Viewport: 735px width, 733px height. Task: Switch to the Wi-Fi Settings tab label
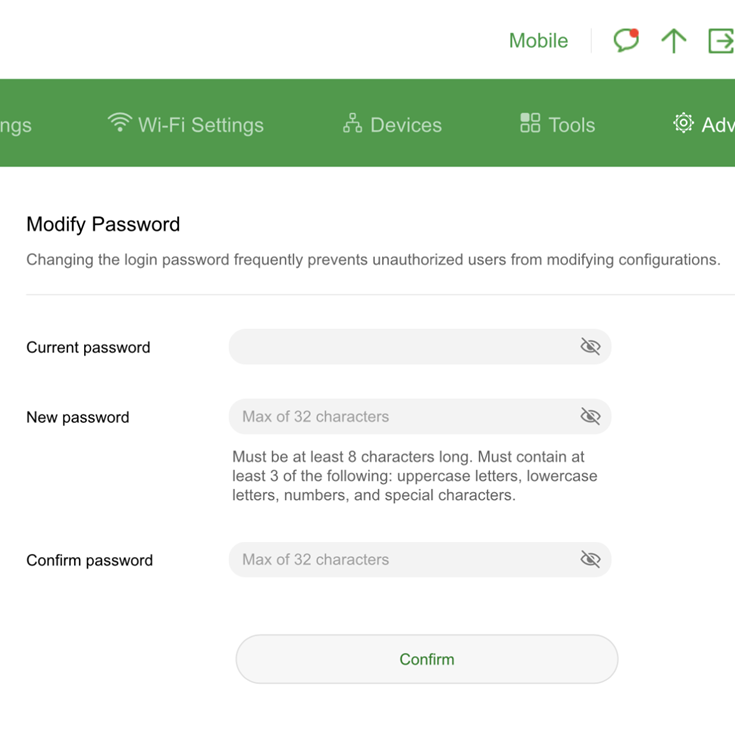[x=201, y=125]
